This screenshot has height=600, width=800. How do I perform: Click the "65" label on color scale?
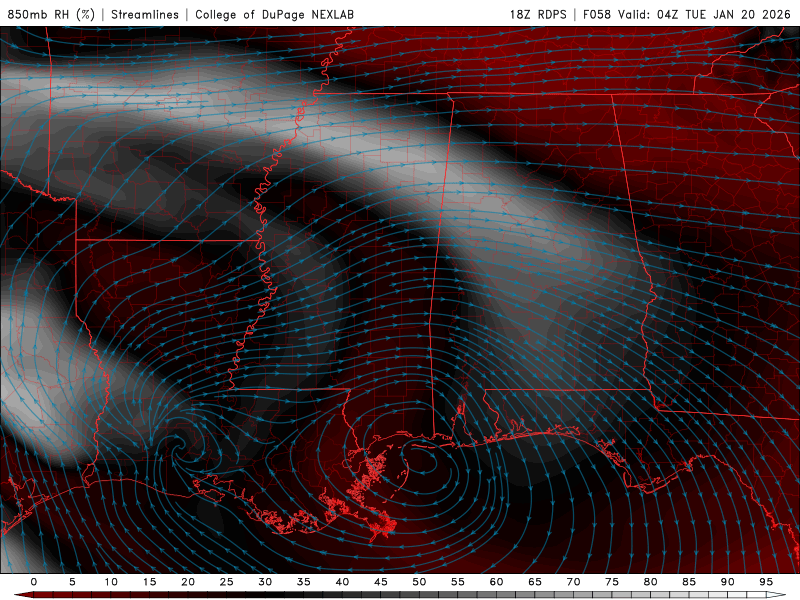point(535,582)
